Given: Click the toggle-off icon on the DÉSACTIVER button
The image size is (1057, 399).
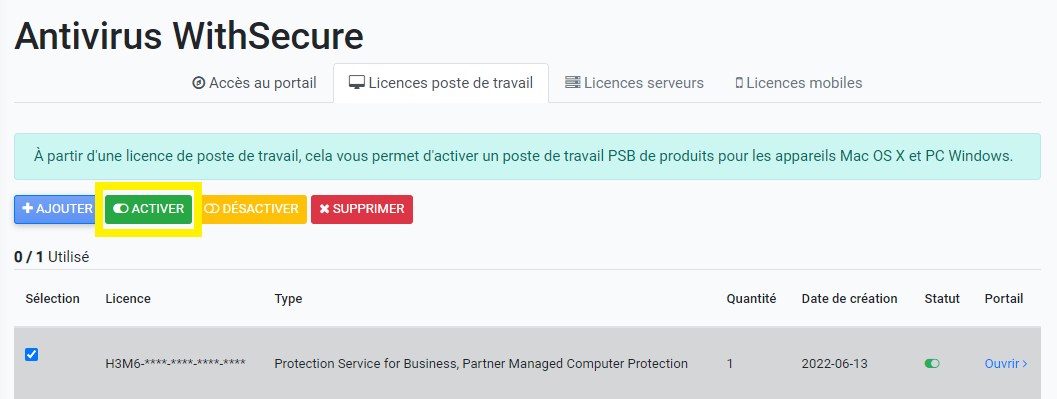Looking at the screenshot, I should (x=212, y=209).
